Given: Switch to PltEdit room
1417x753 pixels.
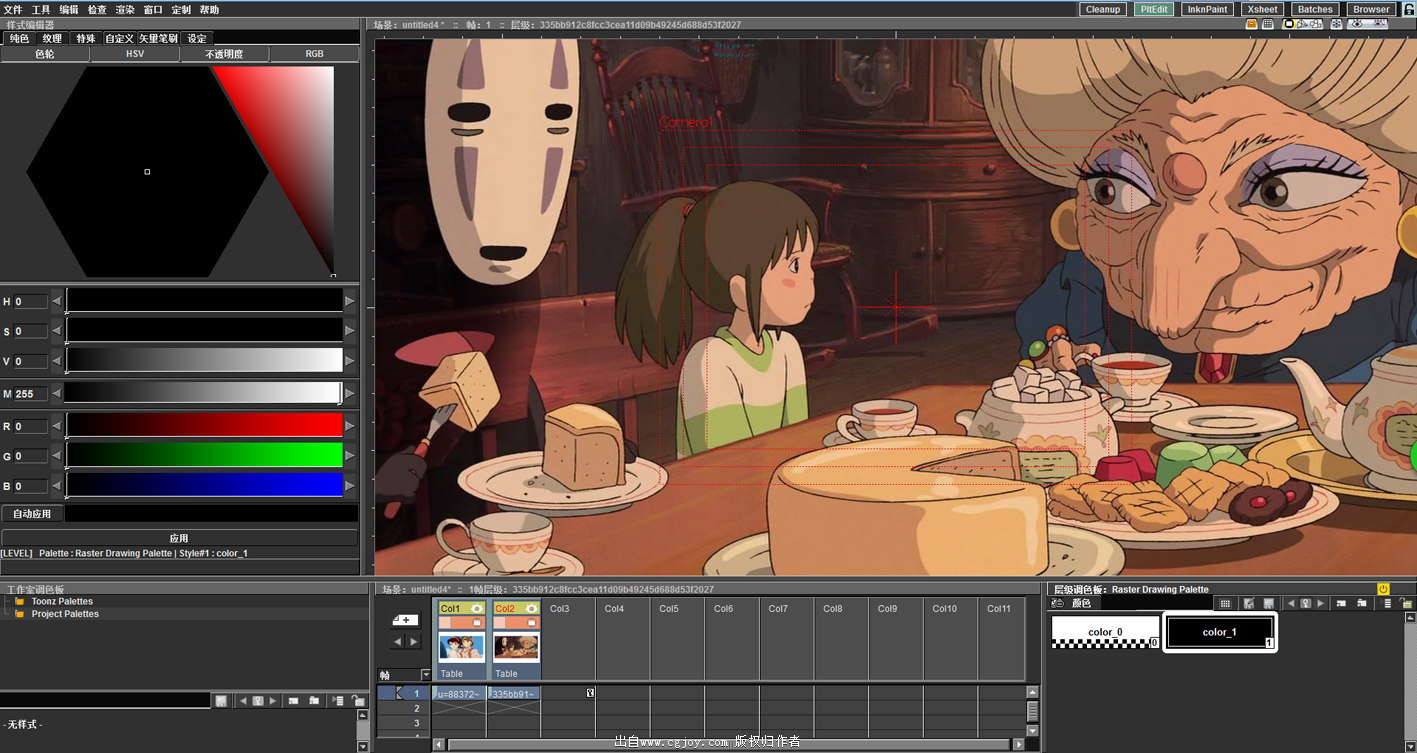Looking at the screenshot, I should point(1154,9).
